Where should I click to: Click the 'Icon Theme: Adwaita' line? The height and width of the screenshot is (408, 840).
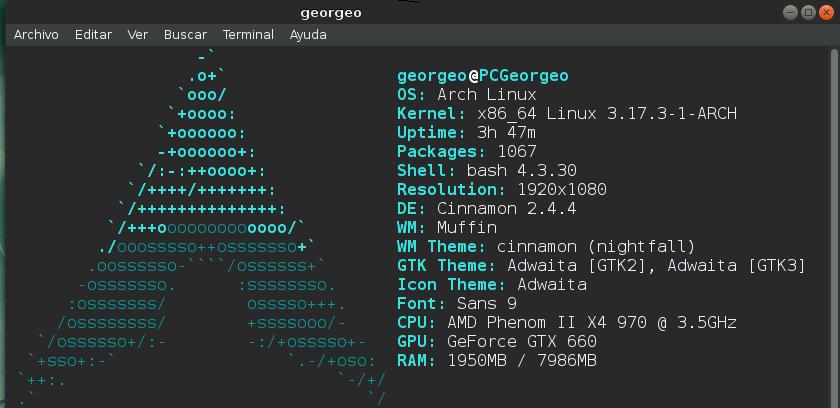tap(492, 284)
